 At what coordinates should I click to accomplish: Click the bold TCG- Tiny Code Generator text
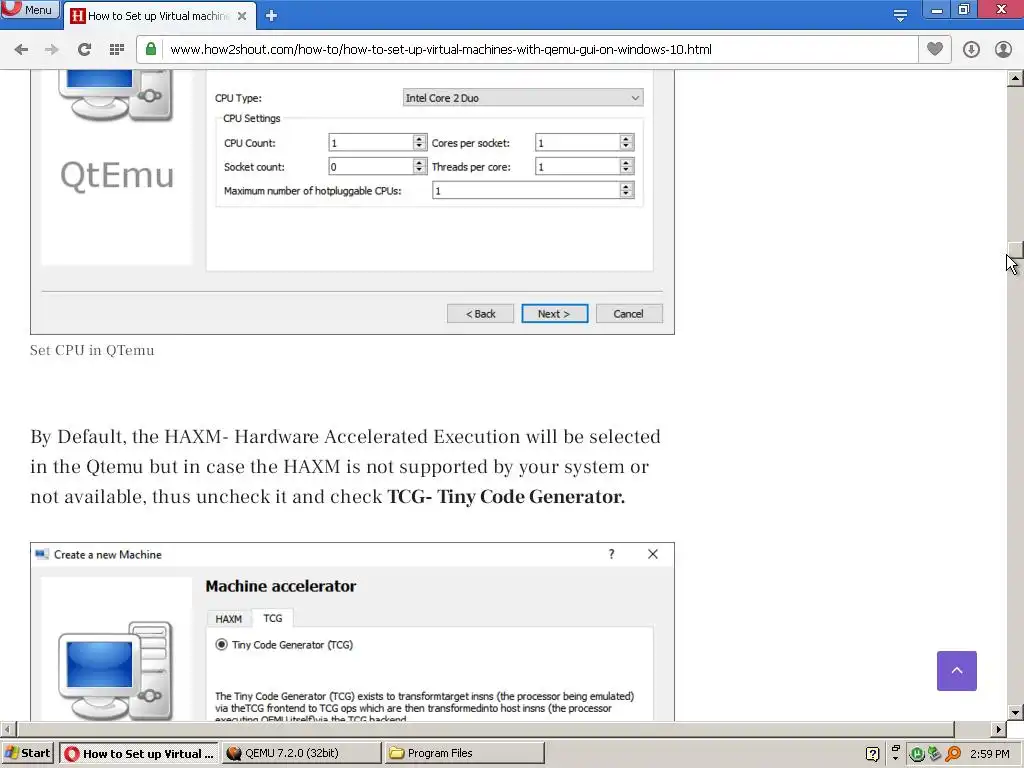[x=506, y=497]
